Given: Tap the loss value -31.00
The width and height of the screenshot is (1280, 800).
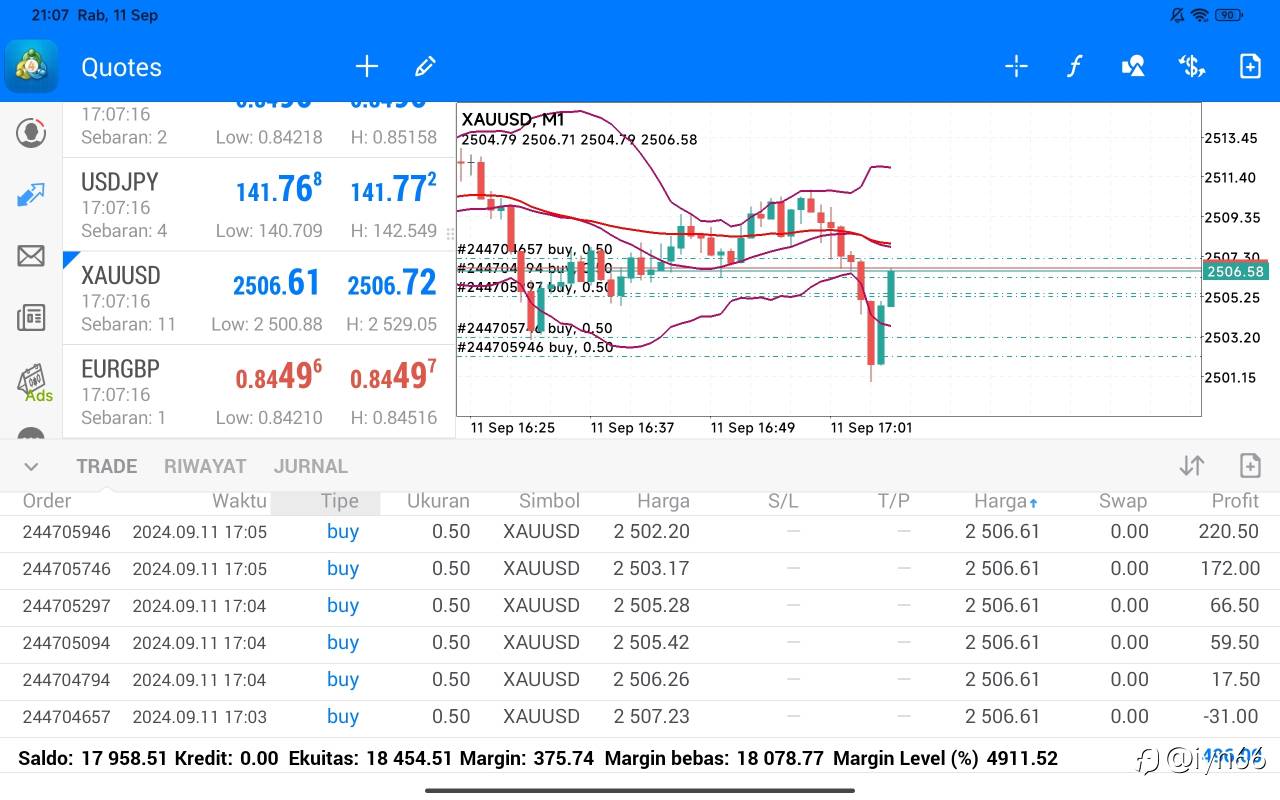Looking at the screenshot, I should 1229,717.
